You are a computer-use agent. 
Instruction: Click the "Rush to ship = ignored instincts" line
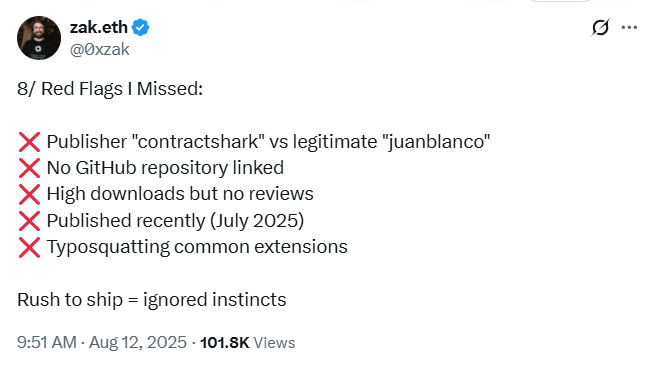(152, 300)
